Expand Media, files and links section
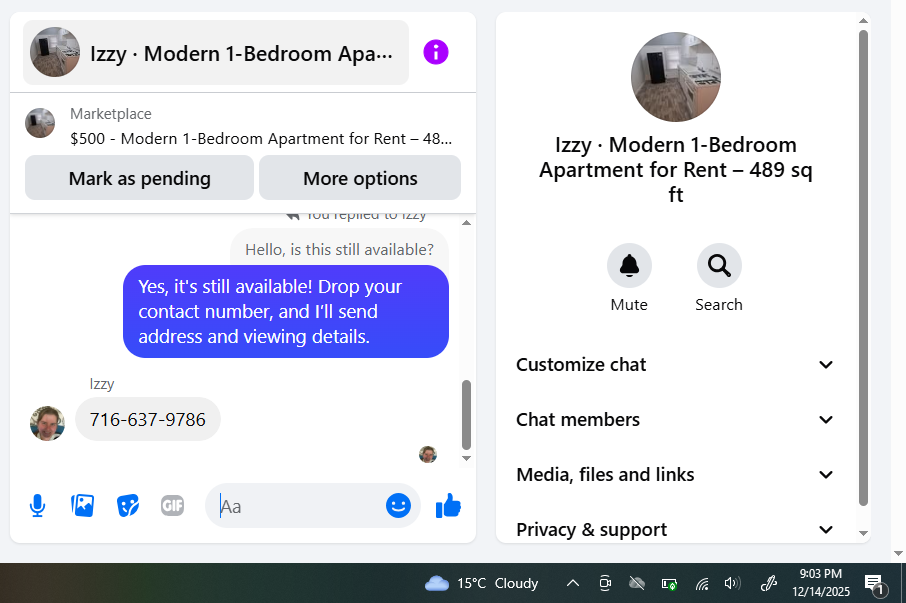 point(675,475)
